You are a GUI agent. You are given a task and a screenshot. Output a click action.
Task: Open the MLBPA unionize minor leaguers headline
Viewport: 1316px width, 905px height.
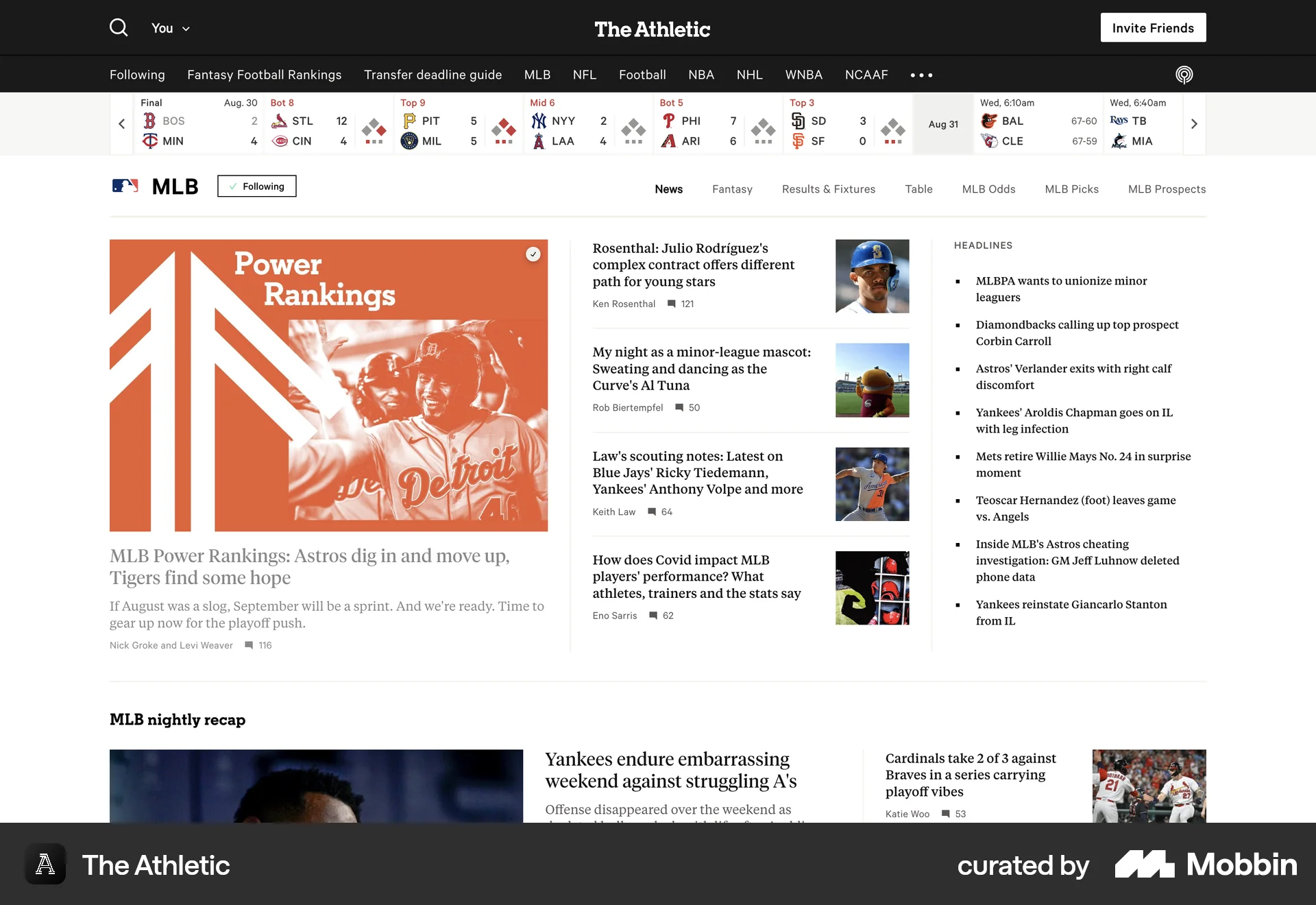coord(1060,289)
